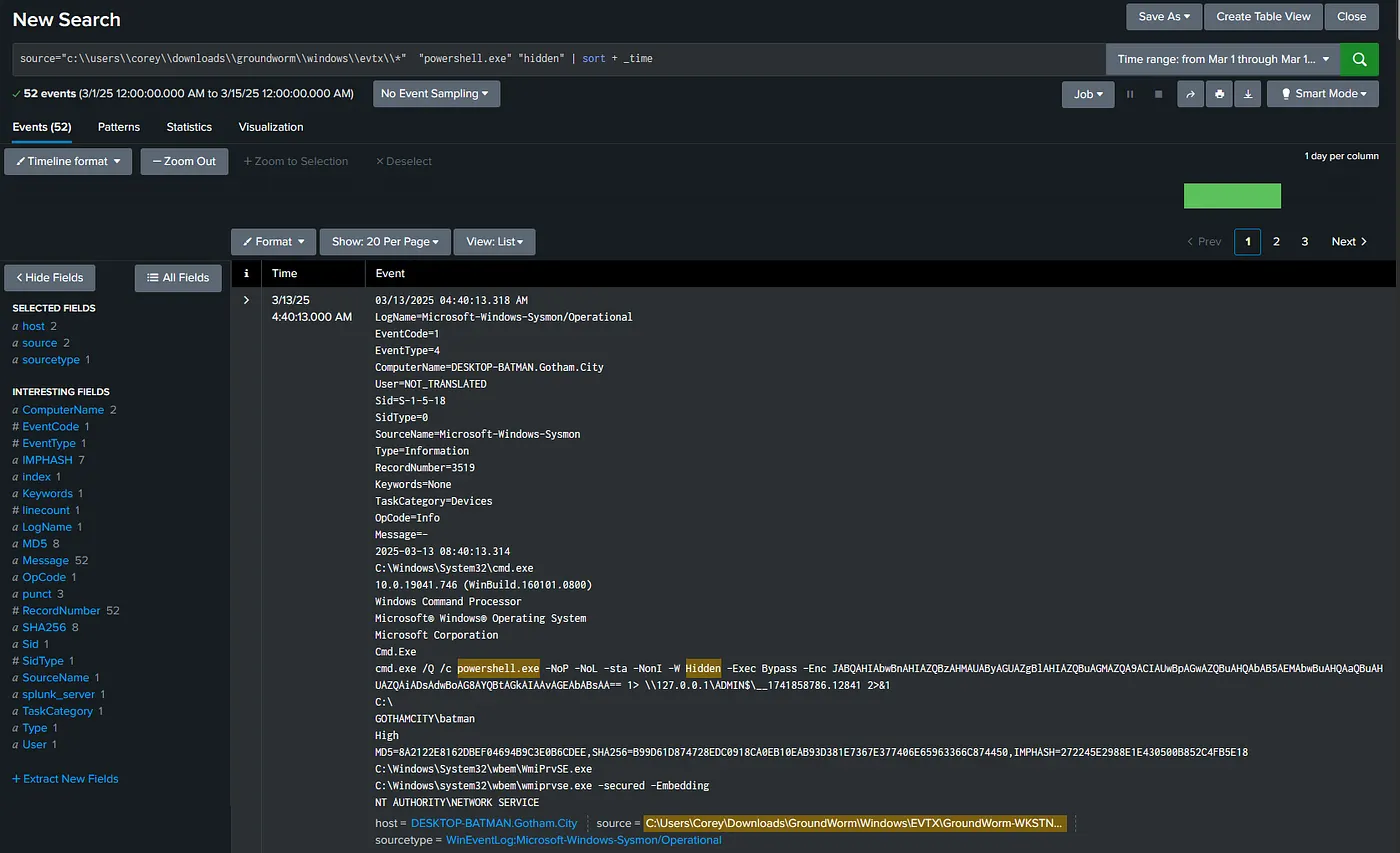Click the share job arrow icon

[x=1190, y=94]
